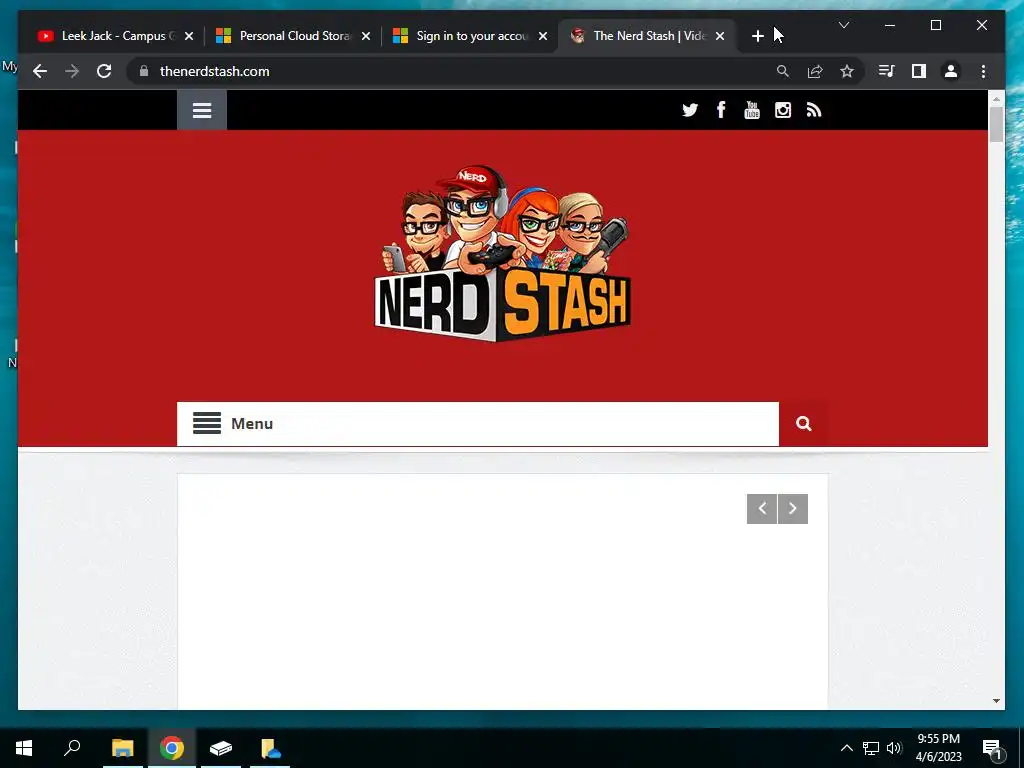The width and height of the screenshot is (1024, 768).
Task: Show next slide in the slider
Action: coord(793,509)
